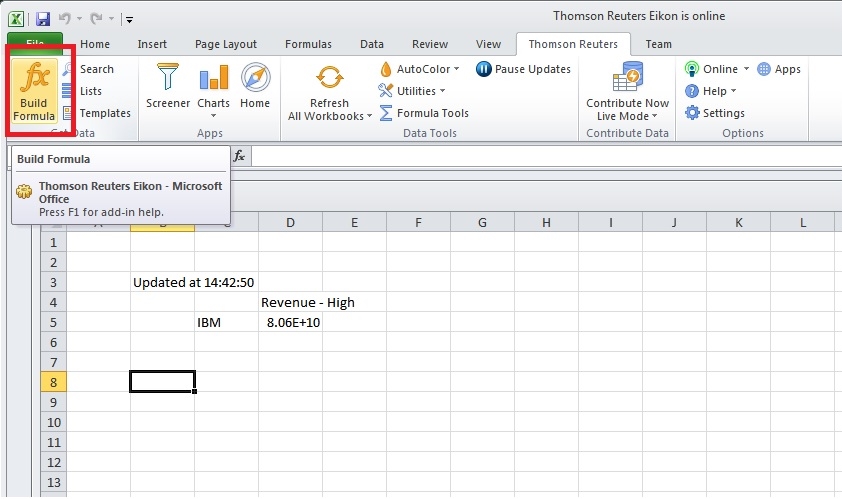Switch to the Review tab
Screen dimensions: 842x499
tap(430, 44)
